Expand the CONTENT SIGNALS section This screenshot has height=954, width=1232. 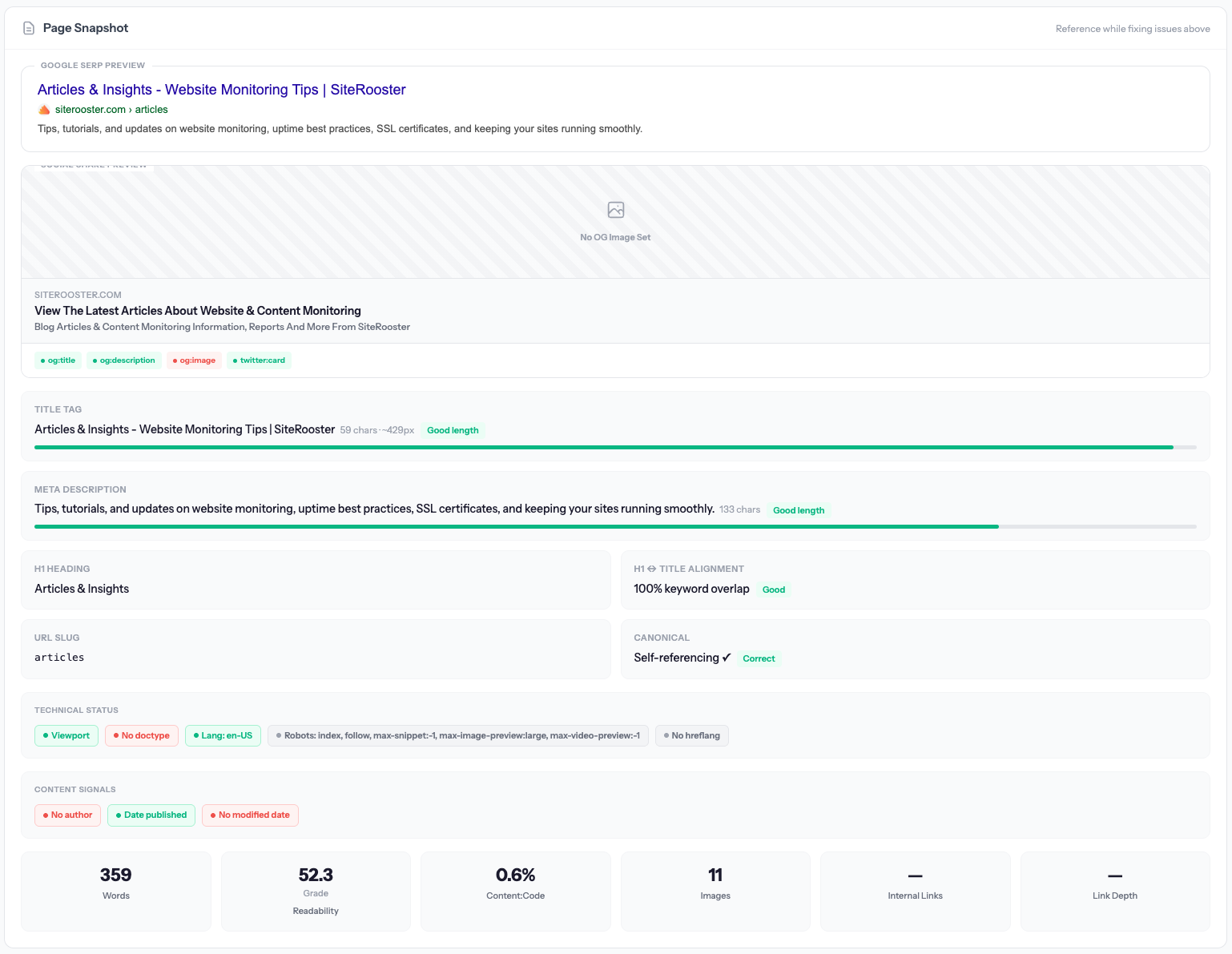[74, 789]
